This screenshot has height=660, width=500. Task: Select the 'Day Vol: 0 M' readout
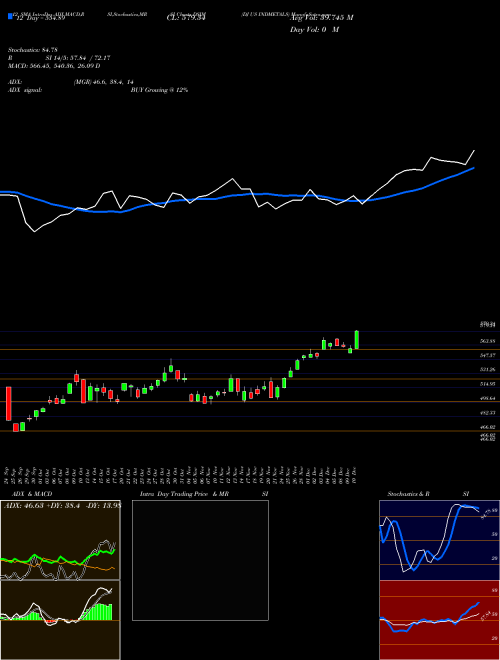315,30
